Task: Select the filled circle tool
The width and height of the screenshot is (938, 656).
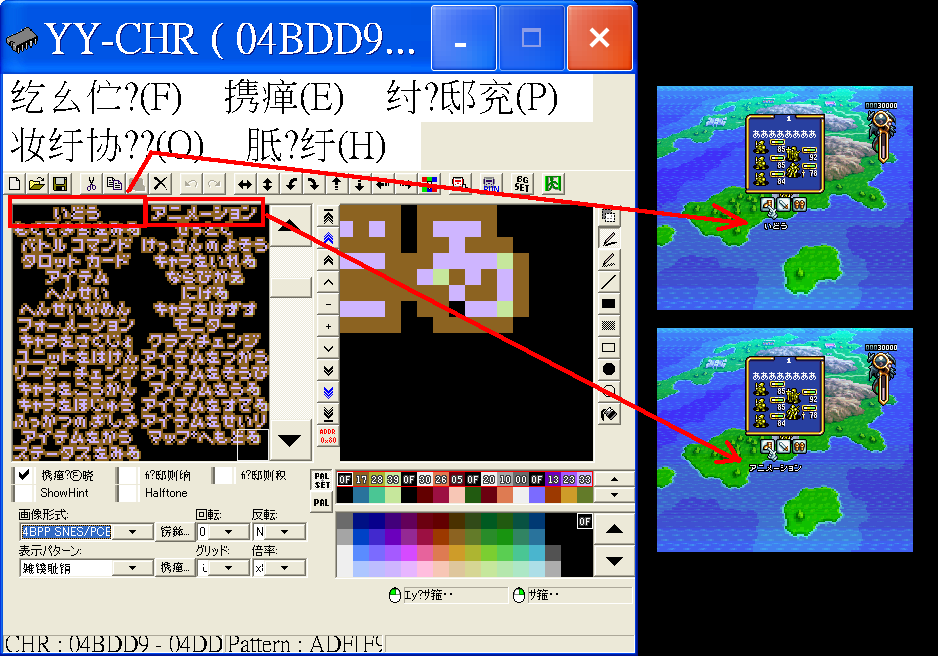Action: [x=608, y=369]
